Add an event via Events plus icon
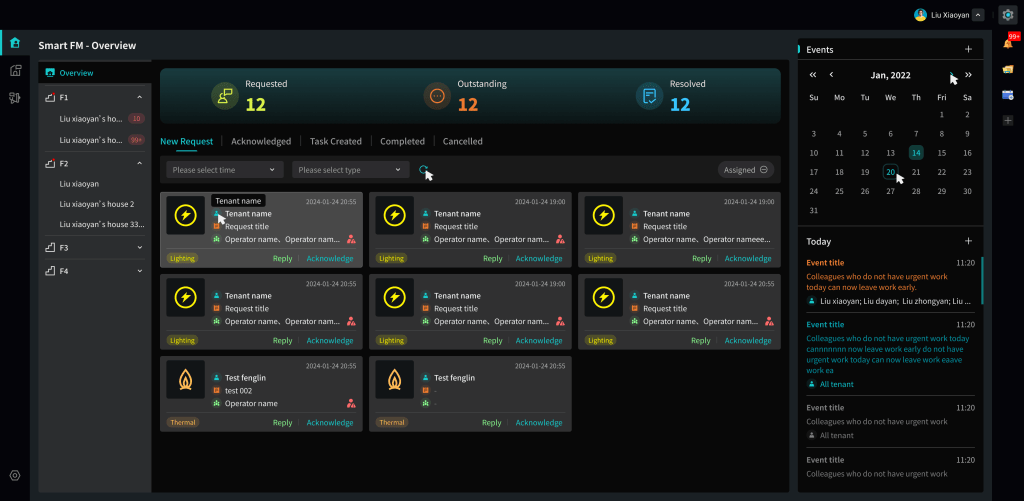The image size is (1024, 501). click(x=968, y=49)
